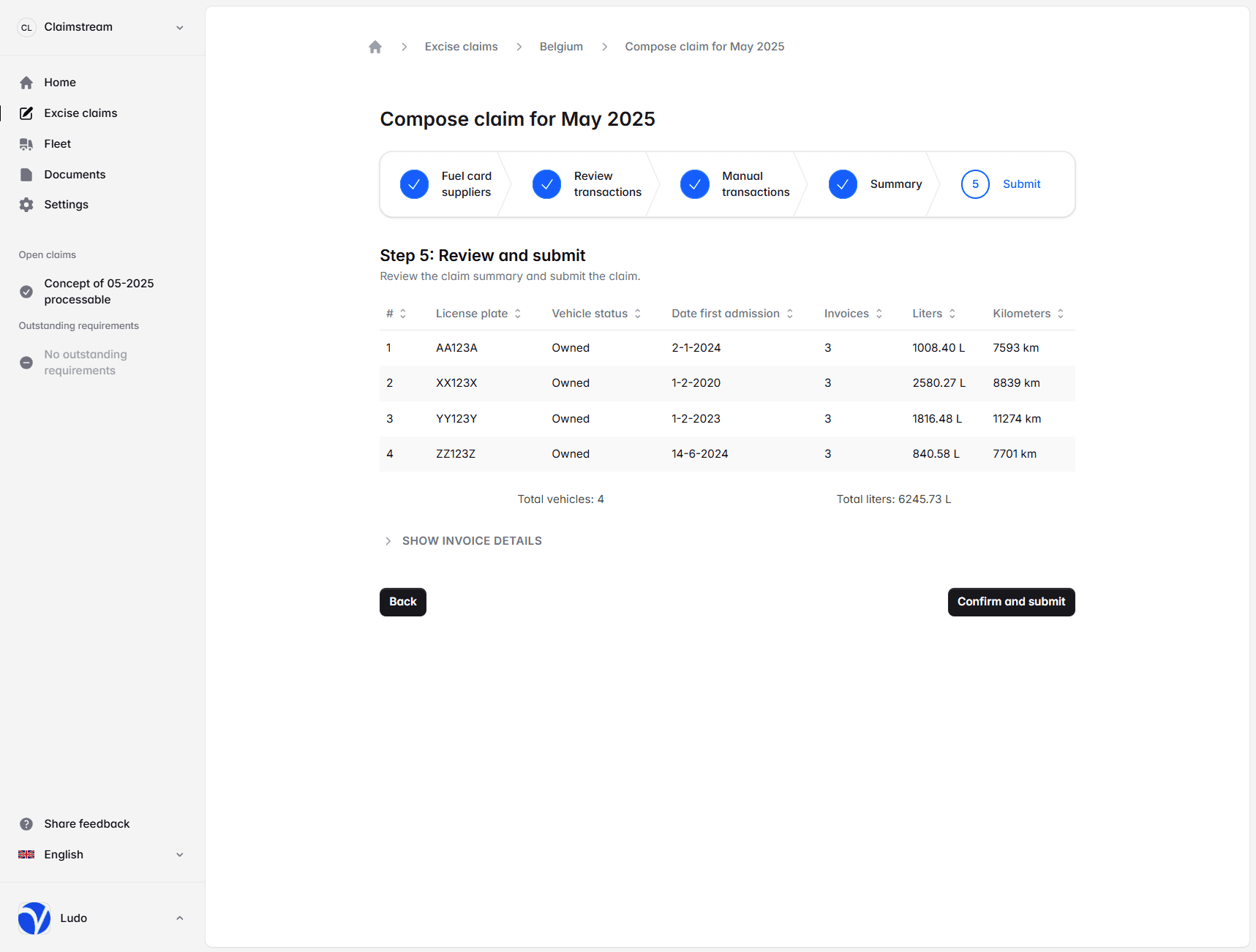This screenshot has height=952, width=1256.
Task: Click the home icon in breadcrumb
Action: click(x=375, y=47)
